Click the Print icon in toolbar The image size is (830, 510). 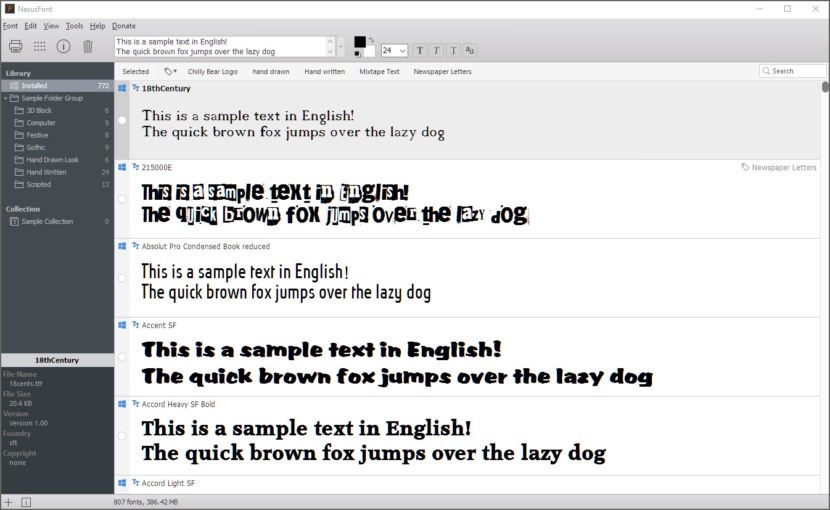pyautogui.click(x=16, y=47)
